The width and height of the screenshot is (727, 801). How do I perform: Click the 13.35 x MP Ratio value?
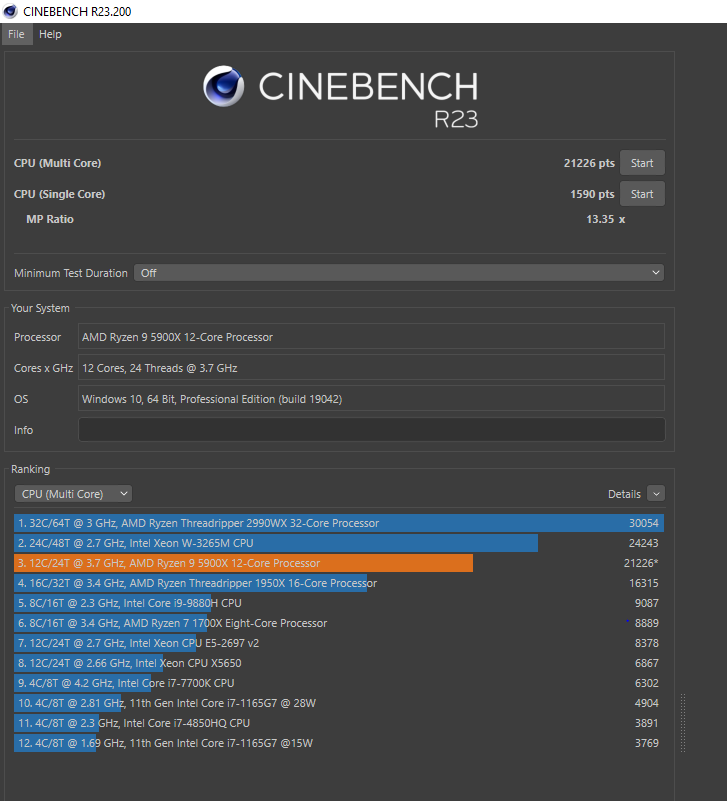tap(605, 219)
